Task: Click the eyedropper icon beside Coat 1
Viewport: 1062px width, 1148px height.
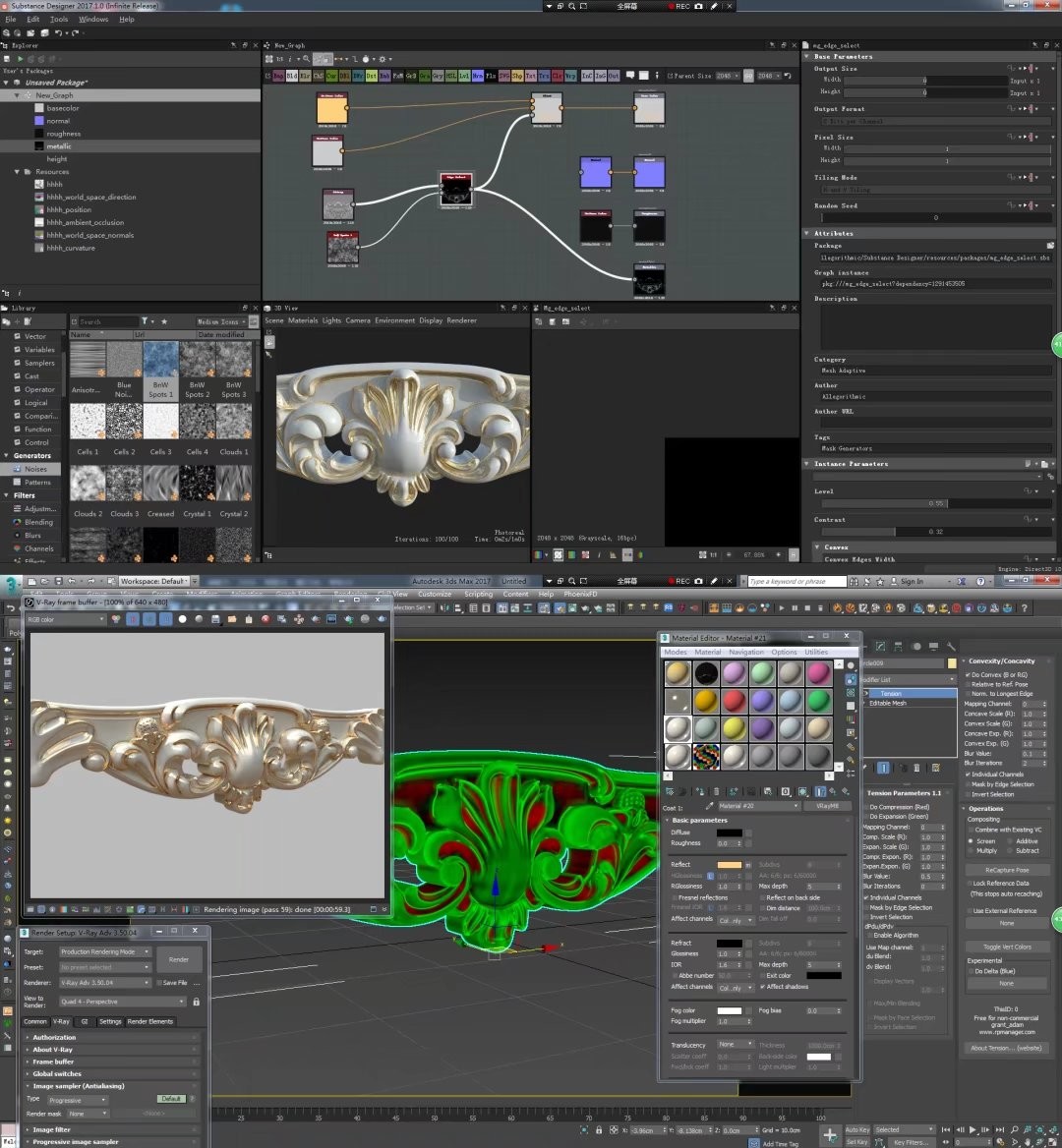Action: (x=709, y=806)
